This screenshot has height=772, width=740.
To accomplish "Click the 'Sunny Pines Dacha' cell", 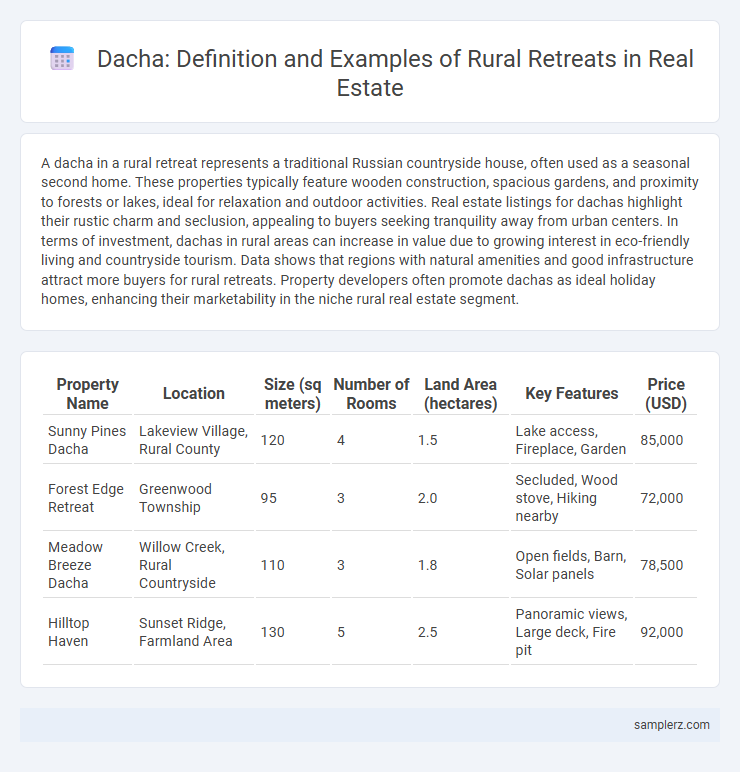I will (88, 440).
